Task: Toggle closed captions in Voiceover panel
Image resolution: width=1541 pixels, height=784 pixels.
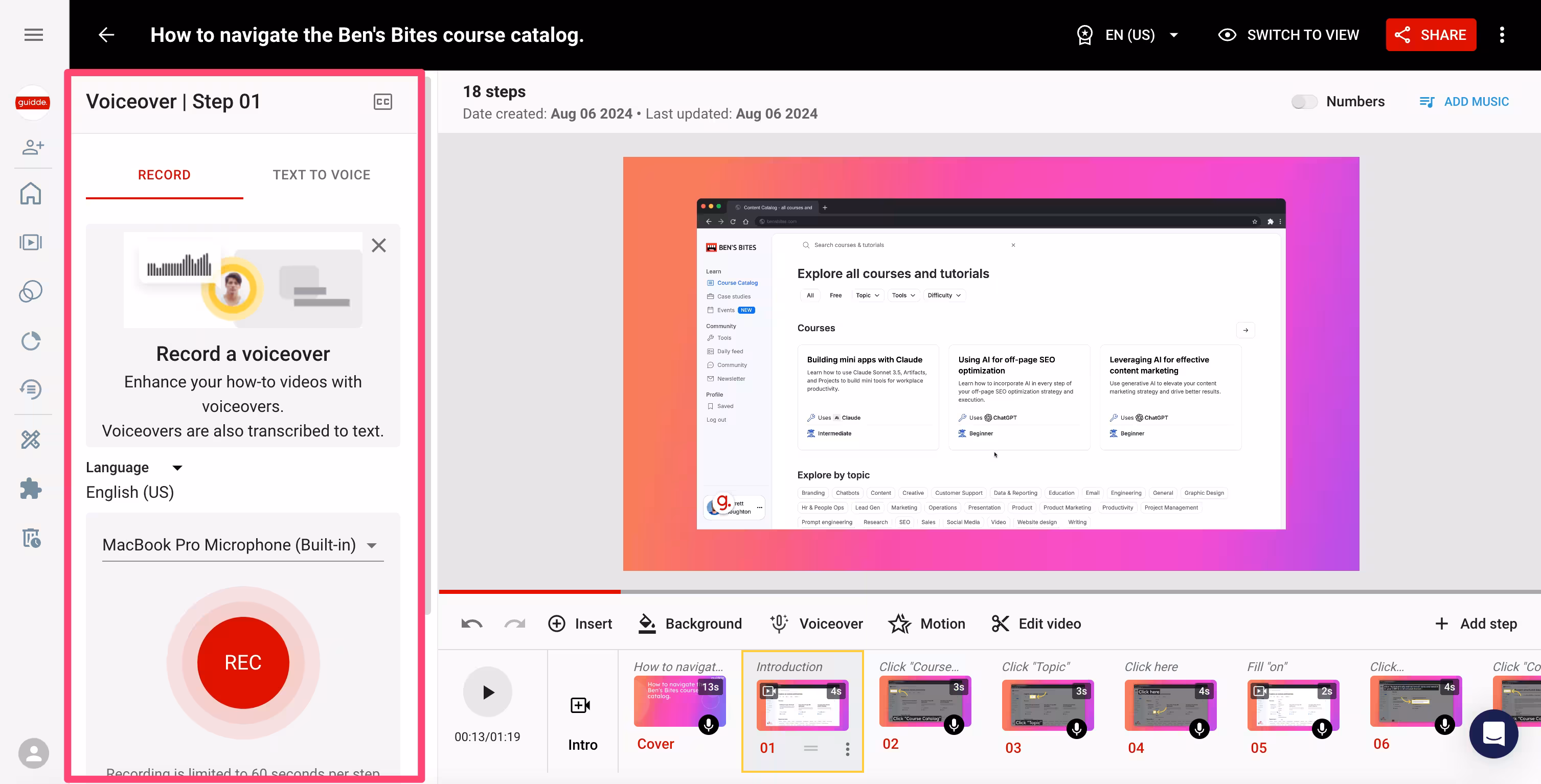Action: click(x=383, y=102)
